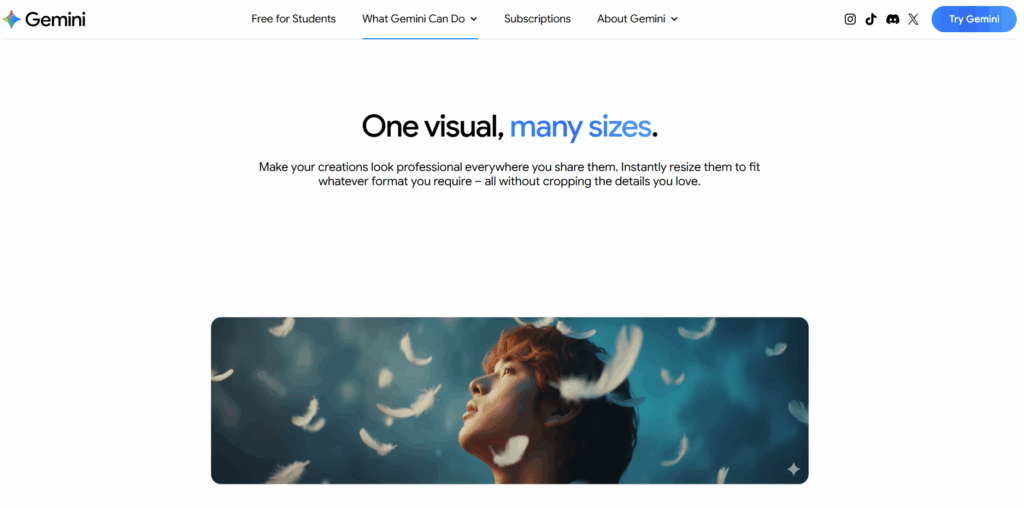Click the resize description paragraph
The image size is (1024, 508).
(509, 174)
